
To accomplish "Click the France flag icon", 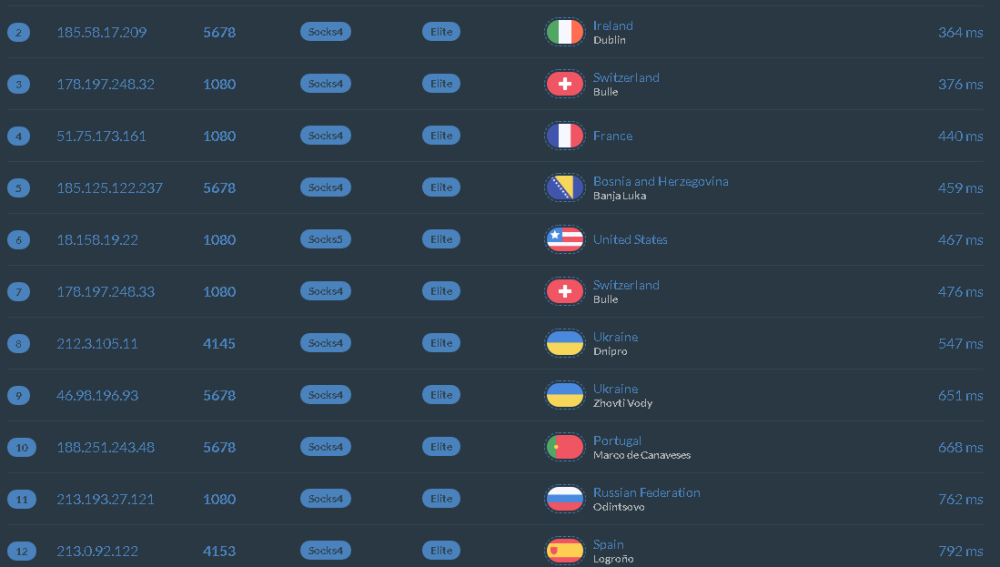I will [x=565, y=136].
